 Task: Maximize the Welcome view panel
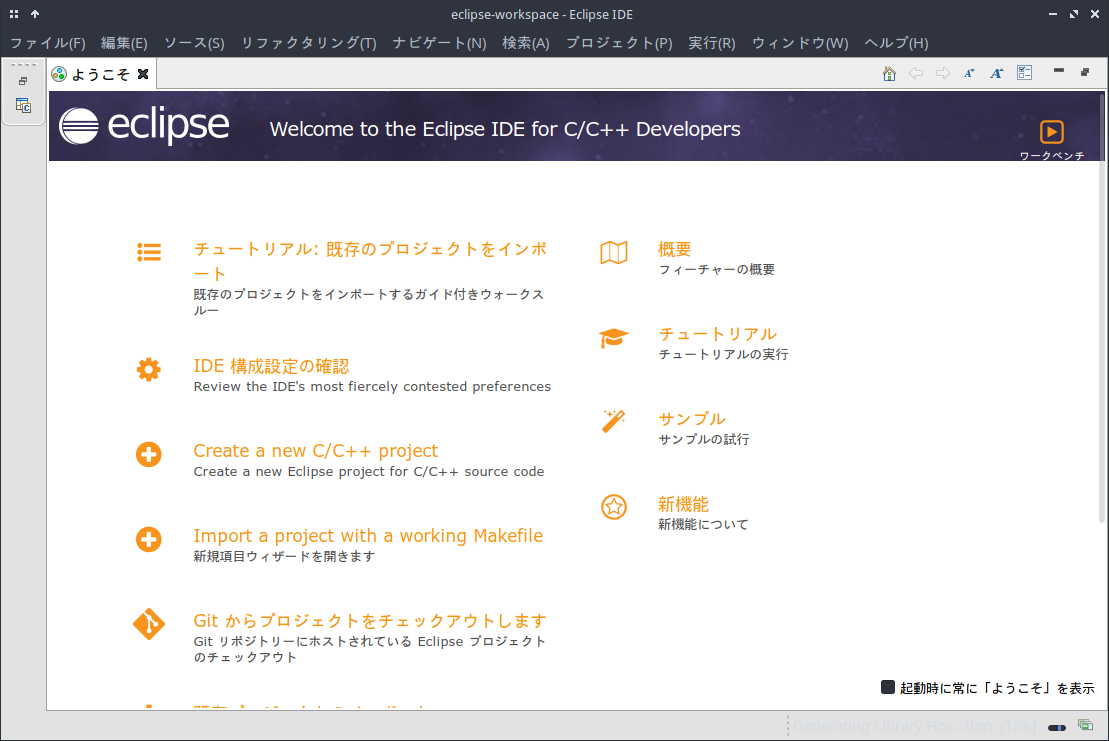[x=1085, y=72]
